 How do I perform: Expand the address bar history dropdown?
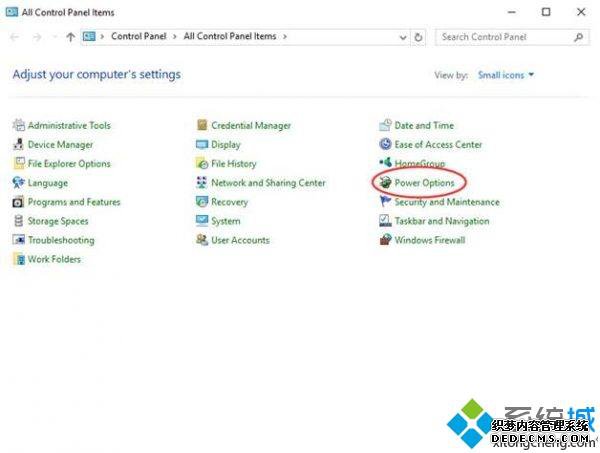point(403,37)
